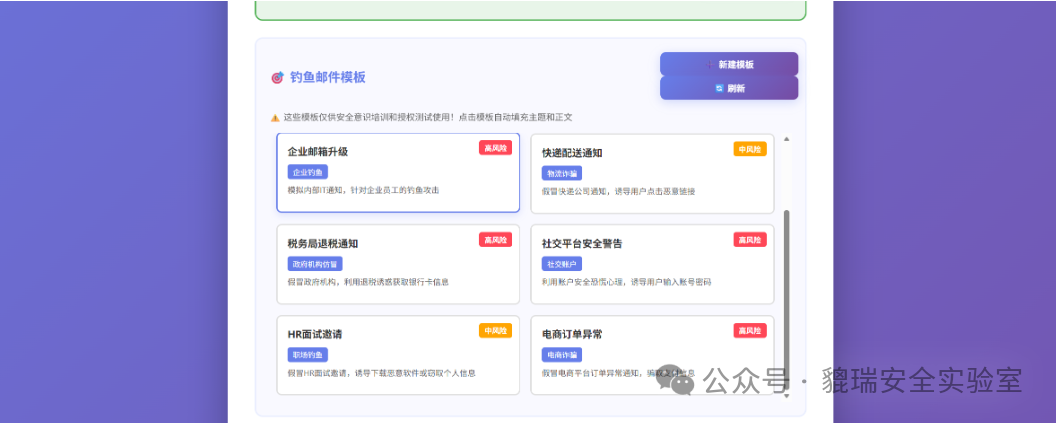
Task: Click 高风险 badge on 税务局退税通知 card
Action: pos(496,239)
